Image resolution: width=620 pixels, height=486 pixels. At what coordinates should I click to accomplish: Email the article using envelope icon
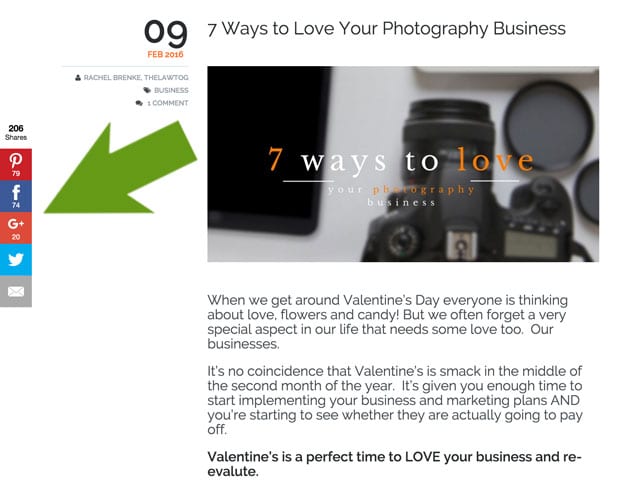coord(16,291)
